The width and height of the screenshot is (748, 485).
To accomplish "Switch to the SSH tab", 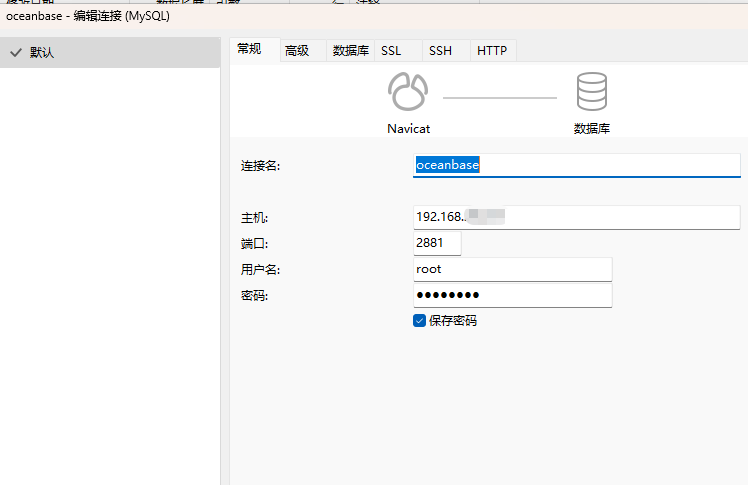I will [447, 51].
